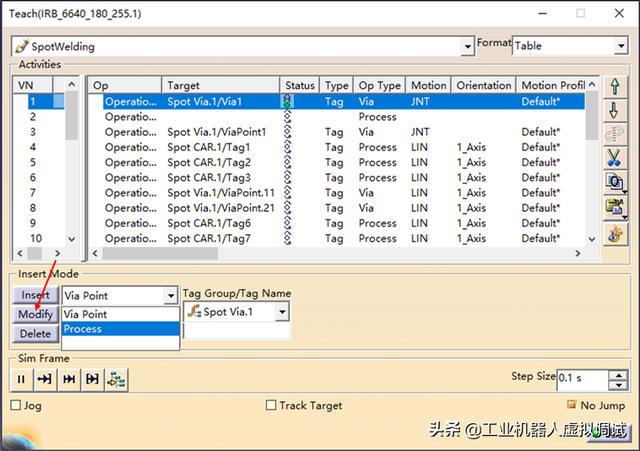Image resolution: width=640 pixels, height=451 pixels.
Task: Click the Status column header
Action: pyautogui.click(x=300, y=85)
